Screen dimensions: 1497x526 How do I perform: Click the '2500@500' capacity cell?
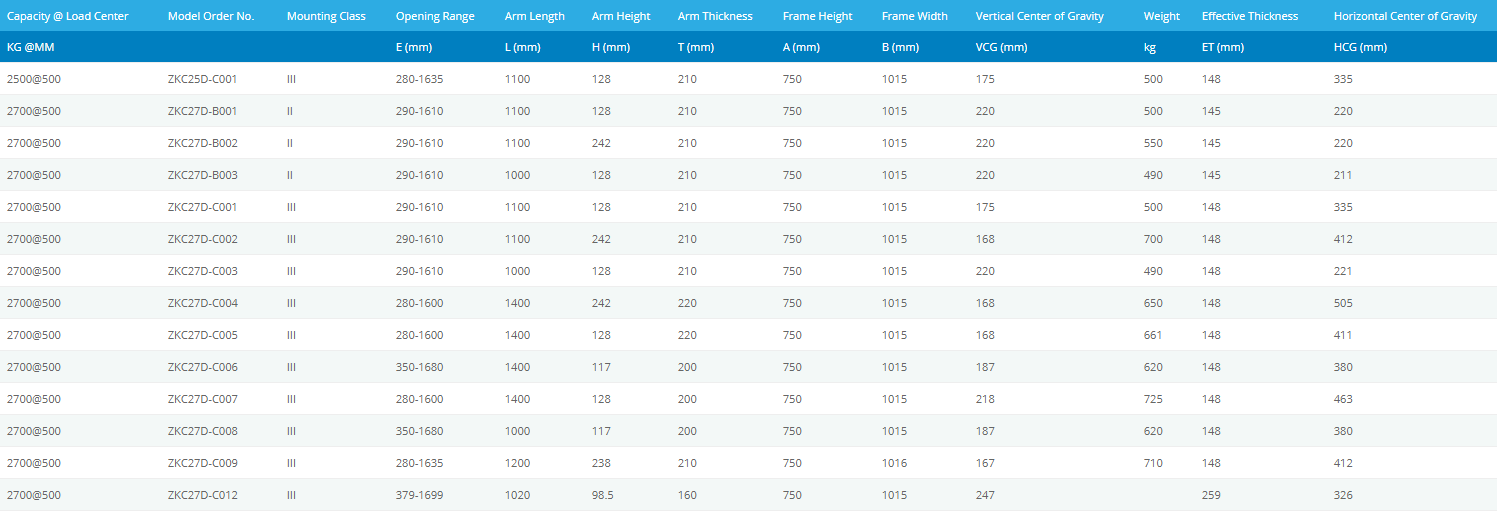pos(34,79)
